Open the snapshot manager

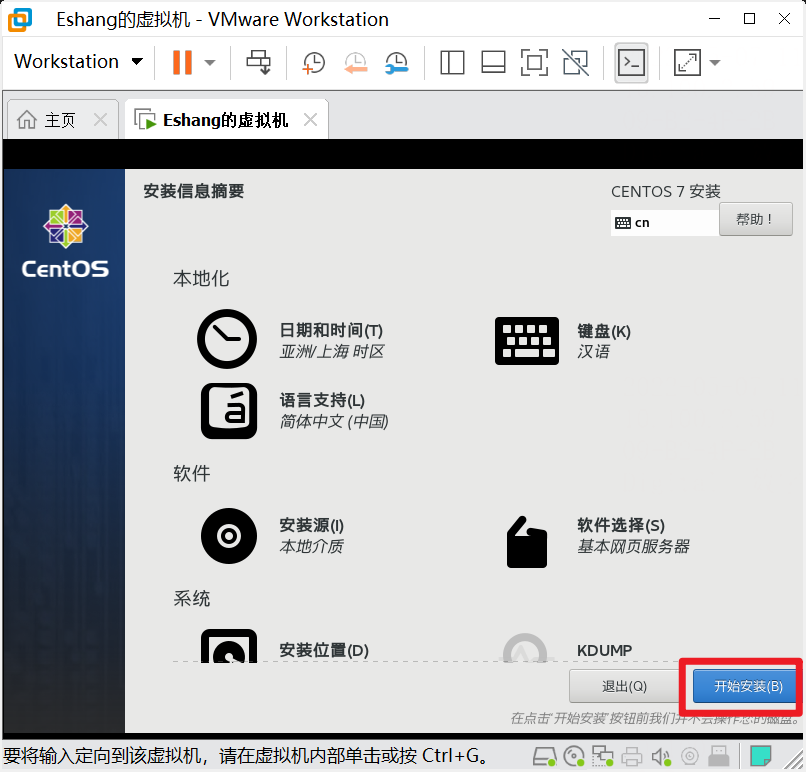click(x=396, y=63)
